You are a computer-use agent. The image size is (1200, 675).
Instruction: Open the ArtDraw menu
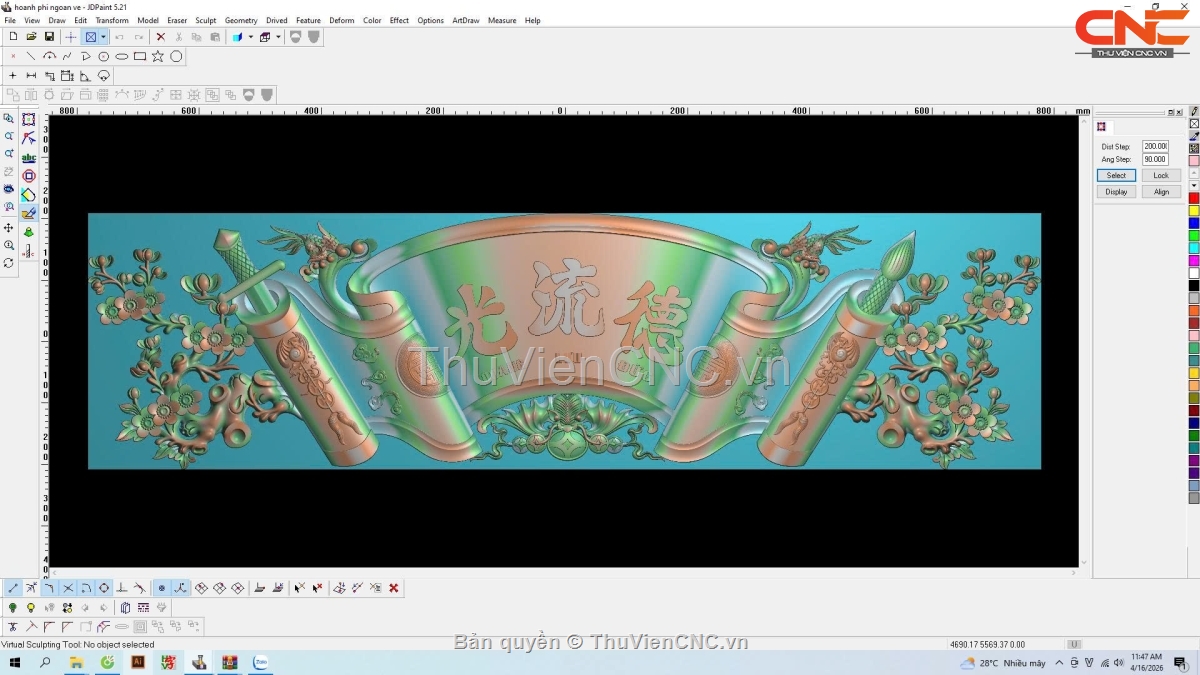[x=465, y=20]
